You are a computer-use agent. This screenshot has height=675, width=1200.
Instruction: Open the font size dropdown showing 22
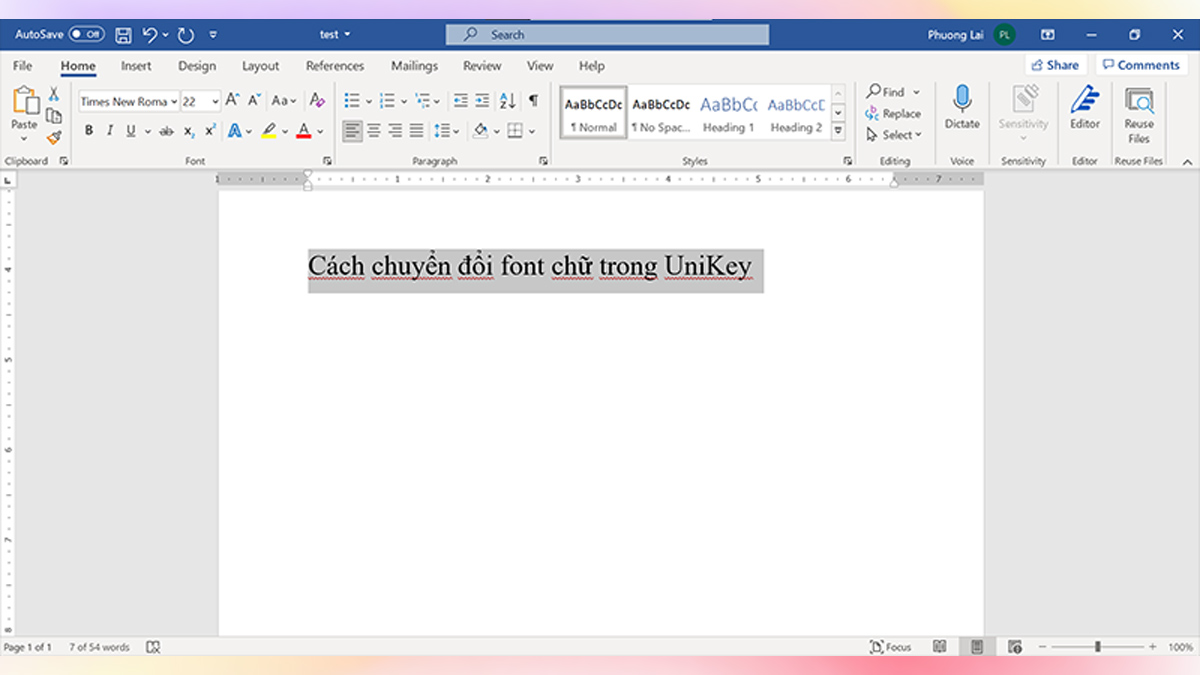pos(215,102)
